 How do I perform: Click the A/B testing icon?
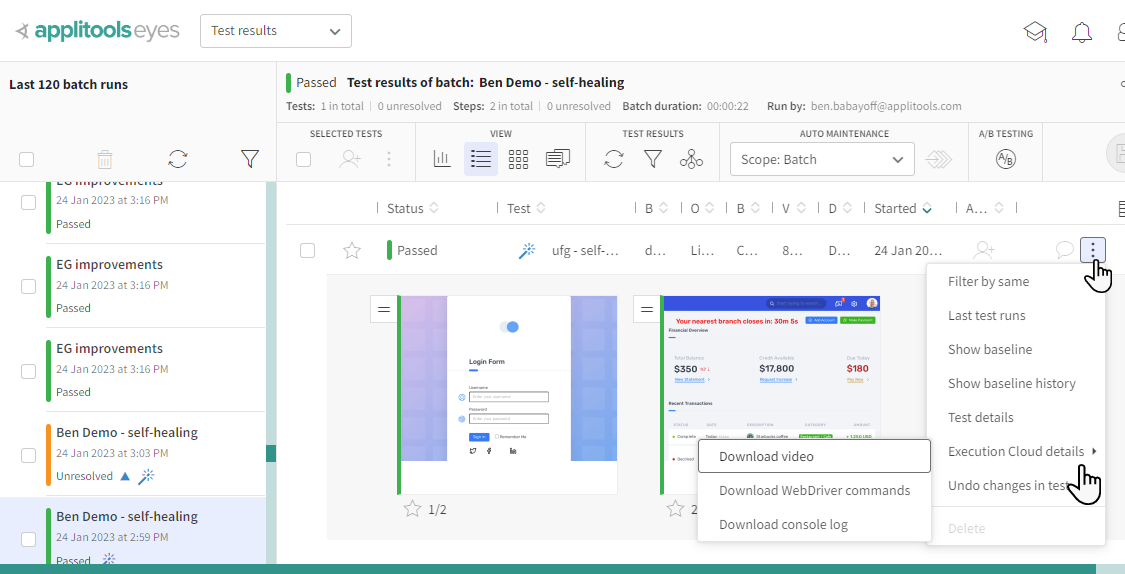click(x=1006, y=159)
